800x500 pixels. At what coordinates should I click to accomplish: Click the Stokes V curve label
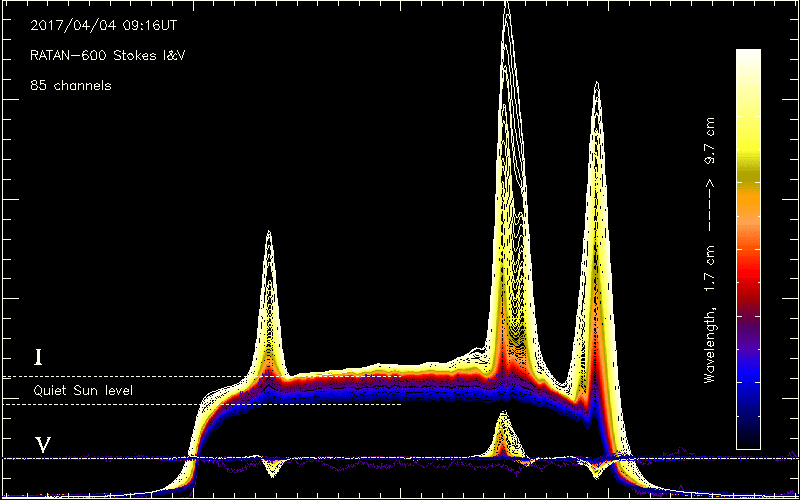(x=42, y=445)
